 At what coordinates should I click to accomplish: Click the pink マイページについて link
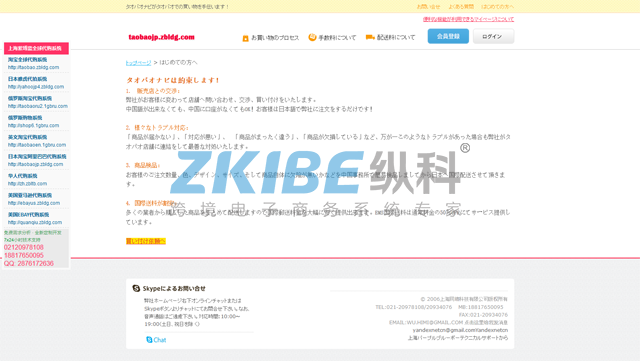pos(468,19)
